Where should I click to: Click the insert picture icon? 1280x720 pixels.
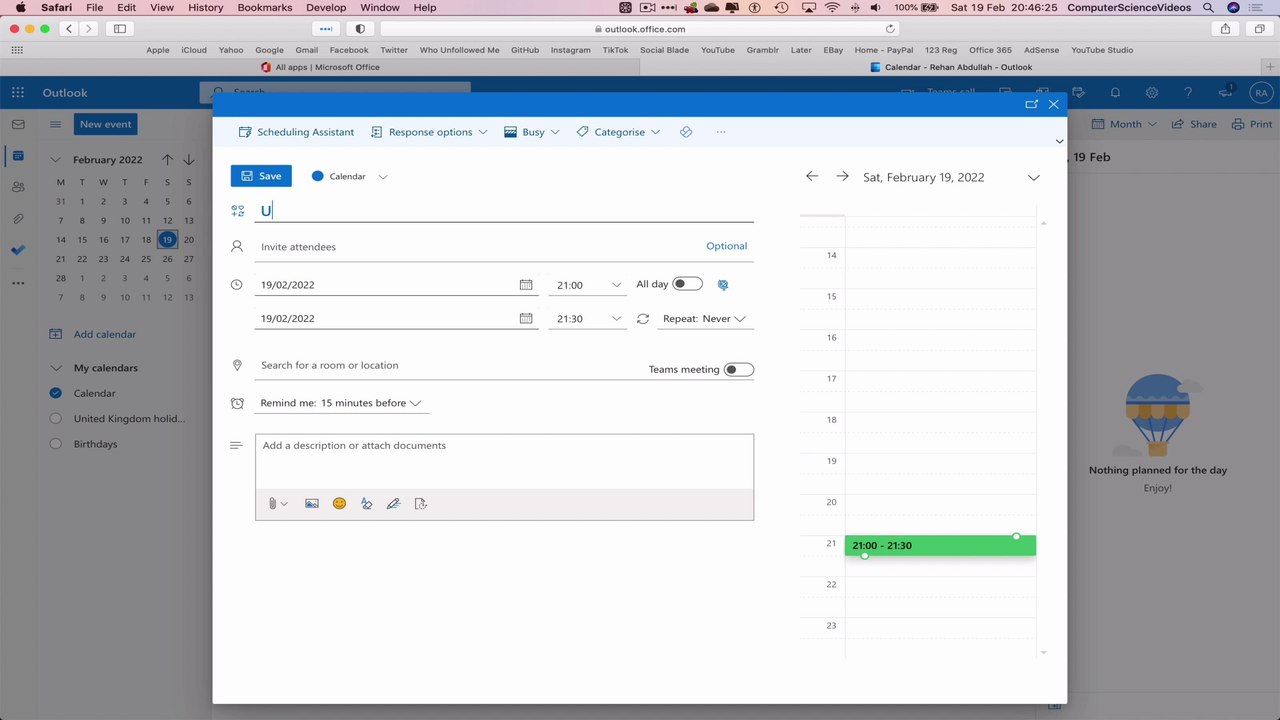click(312, 504)
